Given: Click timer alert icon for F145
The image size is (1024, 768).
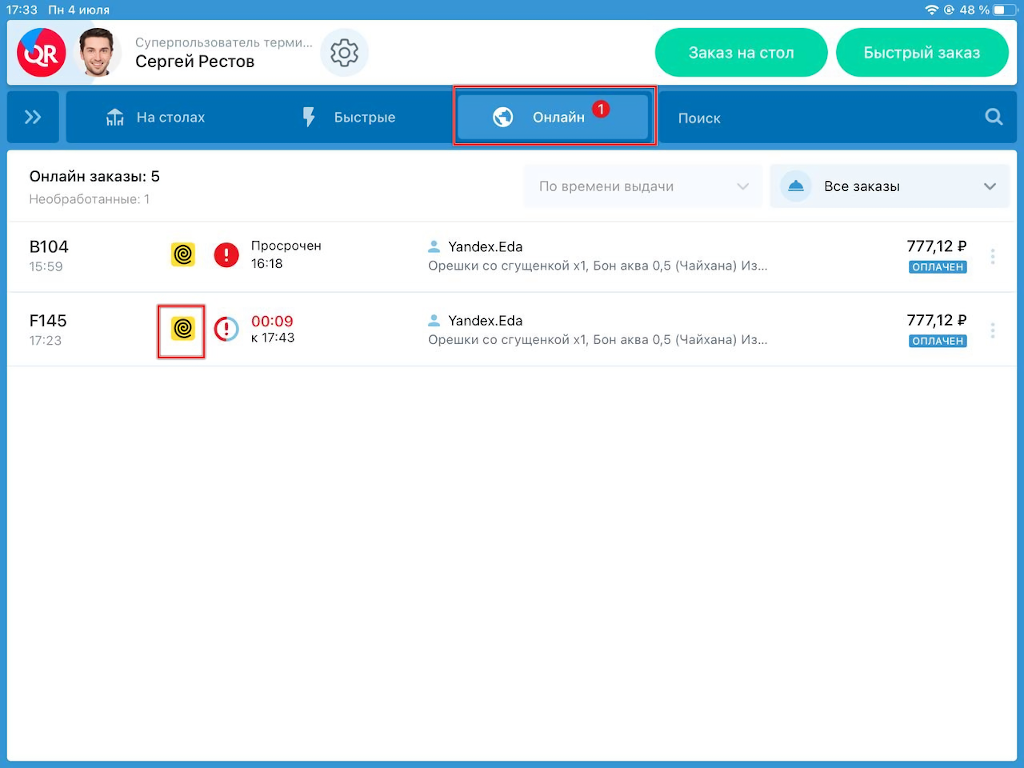Looking at the screenshot, I should click(226, 328).
